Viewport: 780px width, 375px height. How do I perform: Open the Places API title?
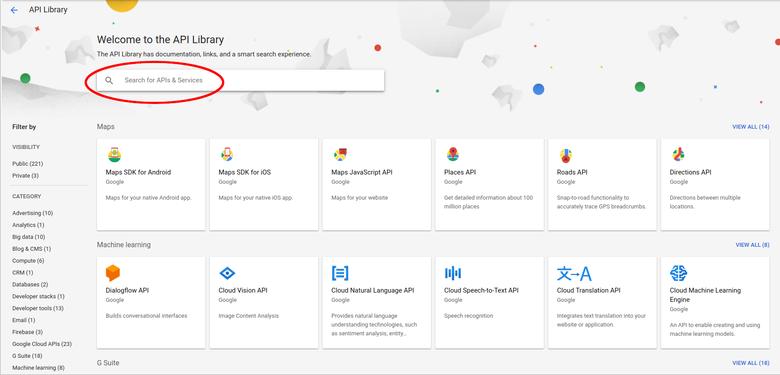(x=460, y=173)
